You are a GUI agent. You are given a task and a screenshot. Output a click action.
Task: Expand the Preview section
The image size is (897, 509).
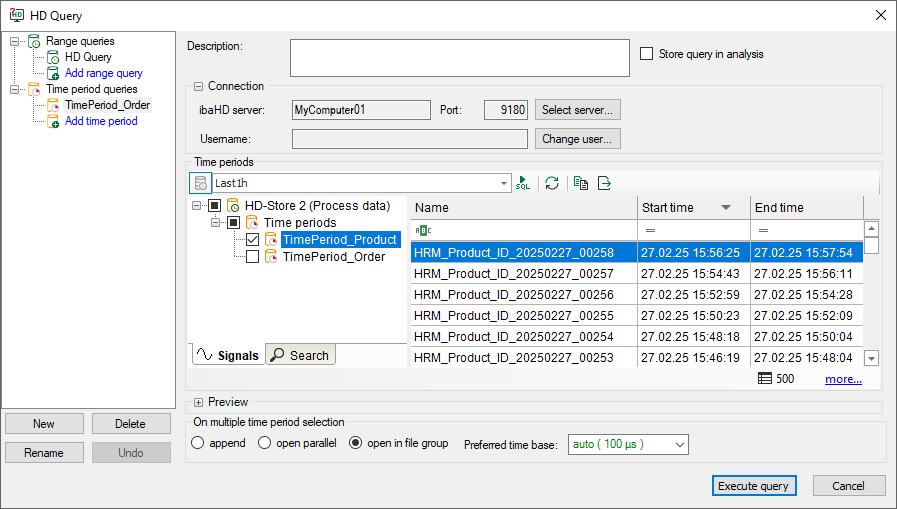[198, 403]
